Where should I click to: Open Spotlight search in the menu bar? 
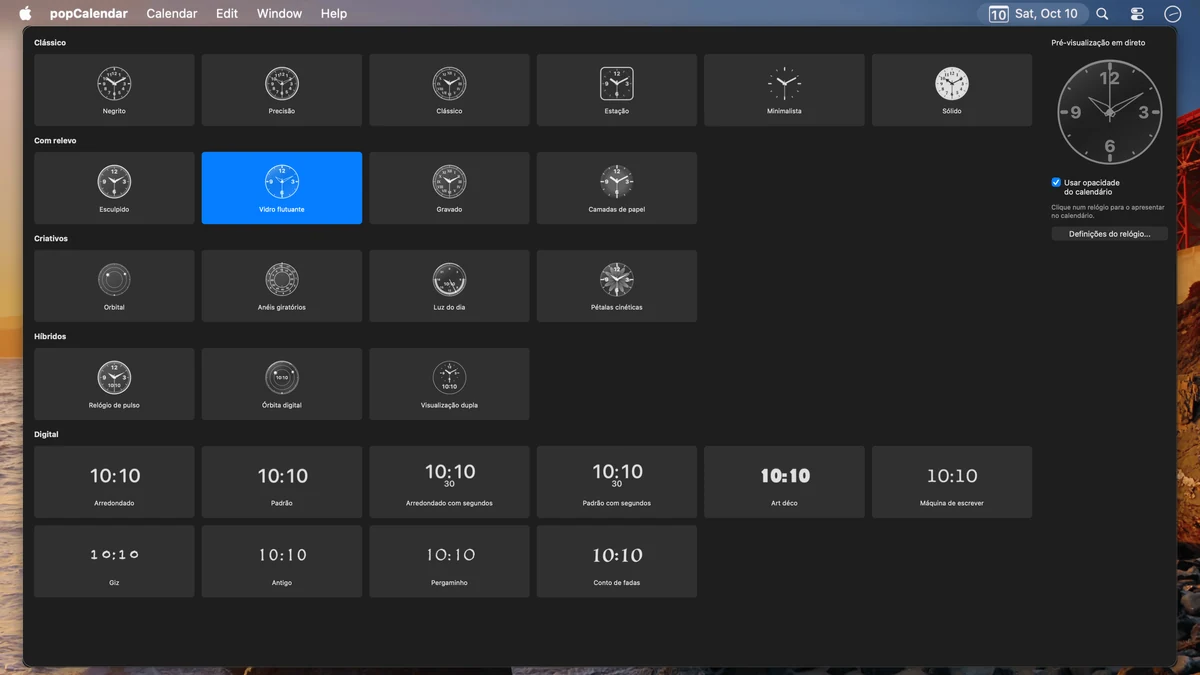click(x=1102, y=14)
